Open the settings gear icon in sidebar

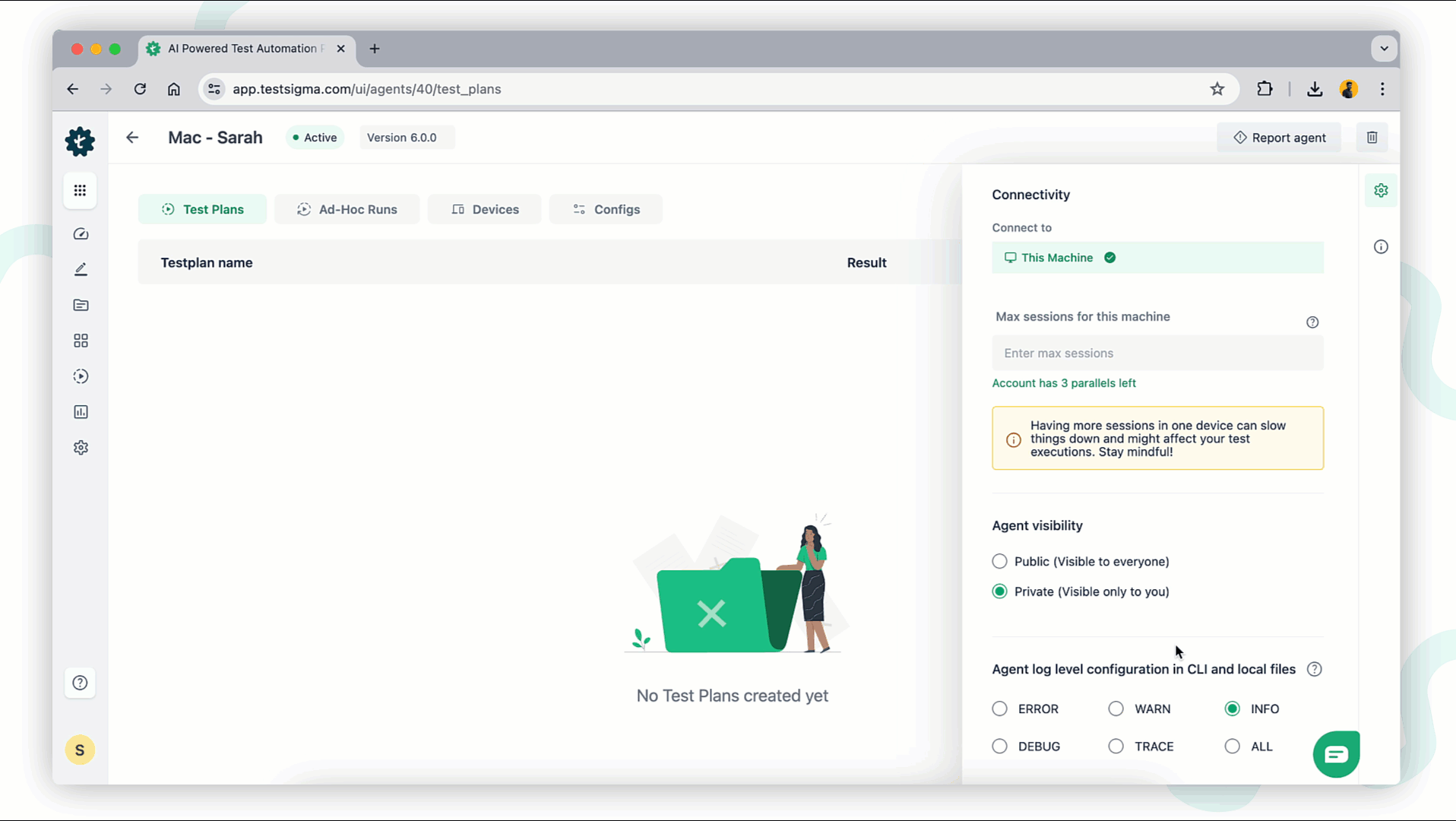81,448
